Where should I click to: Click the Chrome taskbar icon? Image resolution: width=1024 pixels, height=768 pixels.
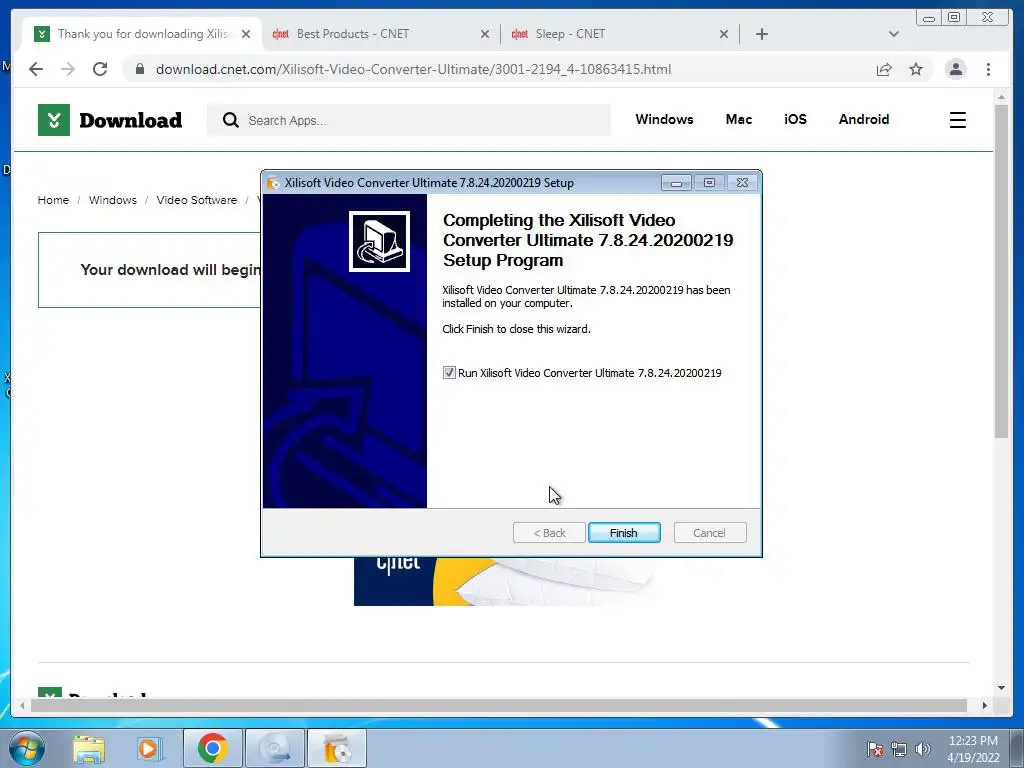click(212, 748)
